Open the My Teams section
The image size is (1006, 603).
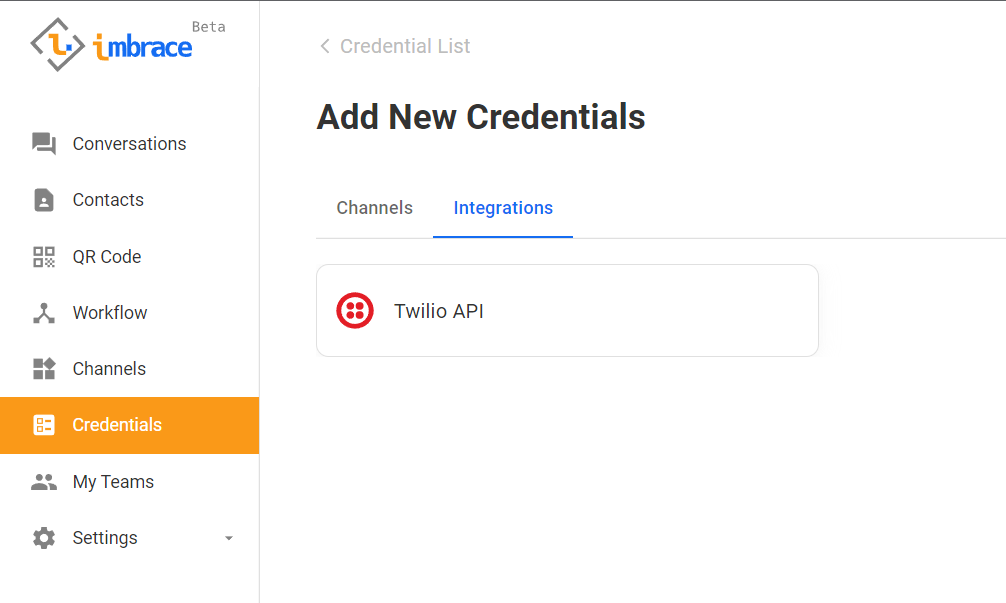[x=113, y=482]
